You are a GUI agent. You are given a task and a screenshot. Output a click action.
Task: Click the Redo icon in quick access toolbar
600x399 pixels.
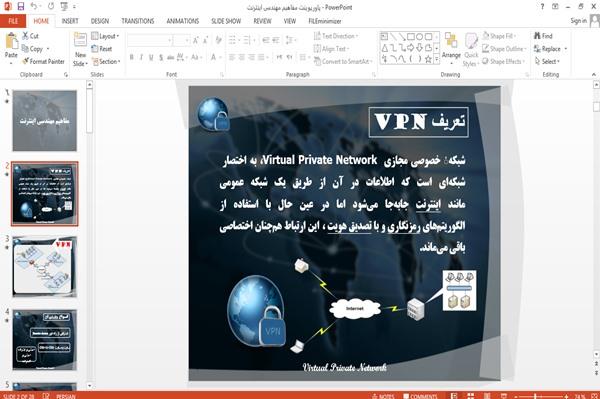(x=51, y=7)
